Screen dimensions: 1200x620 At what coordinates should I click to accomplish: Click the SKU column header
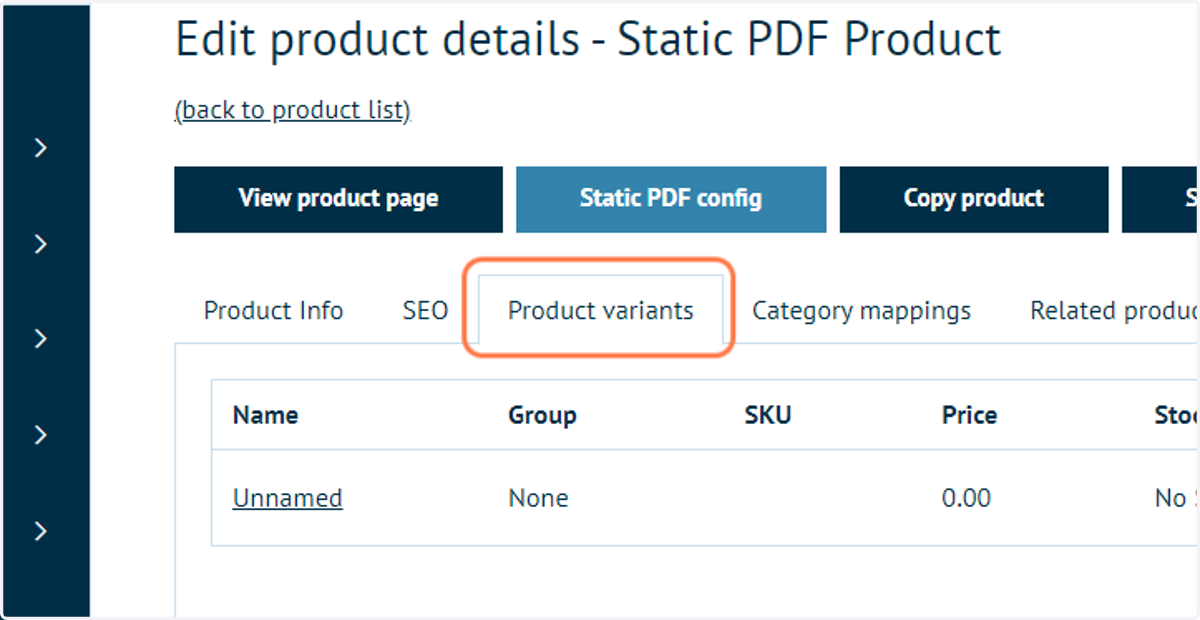[x=768, y=415]
